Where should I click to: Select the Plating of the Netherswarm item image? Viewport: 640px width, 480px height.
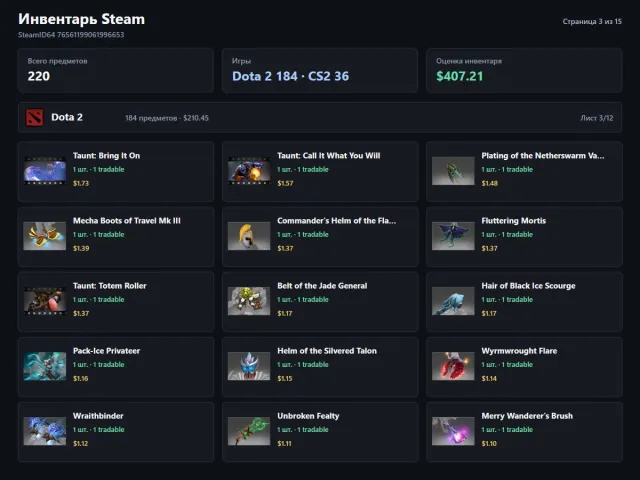tap(453, 171)
